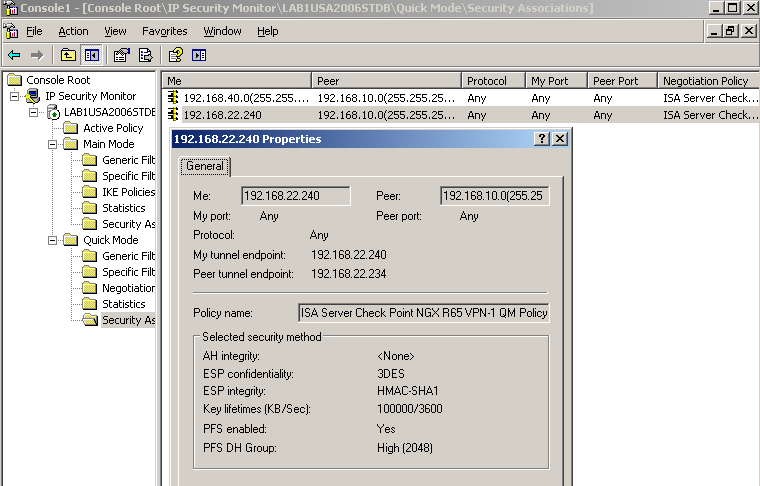Select Statistics under Quick Mode
The width and height of the screenshot is (760, 486).
pyautogui.click(x=124, y=304)
